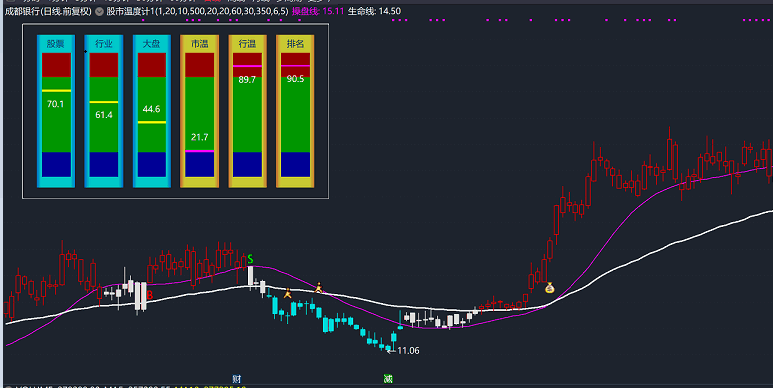Image resolution: width=773 pixels, height=388 pixels.
Task: Click the yellow level line in 大盘 gauge
Action: tap(152, 122)
